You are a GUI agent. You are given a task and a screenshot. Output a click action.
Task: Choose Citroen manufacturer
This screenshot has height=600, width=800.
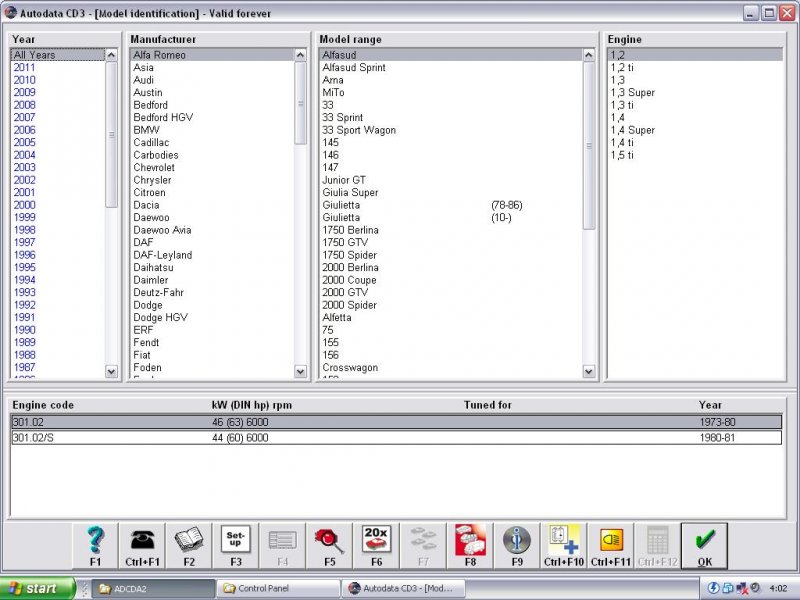(212, 192)
